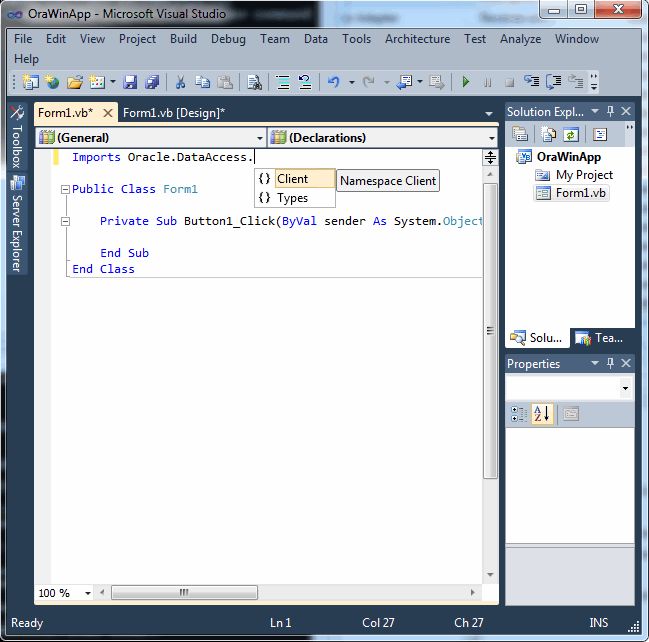Click the Open File folder icon
The height and width of the screenshot is (642, 649).
(75, 82)
